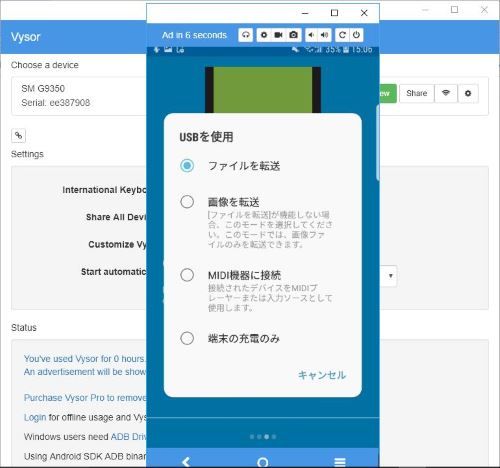This screenshot has height=468, width=500.
Task: Open settings gear in the mirror toolbar
Action: pos(264,35)
